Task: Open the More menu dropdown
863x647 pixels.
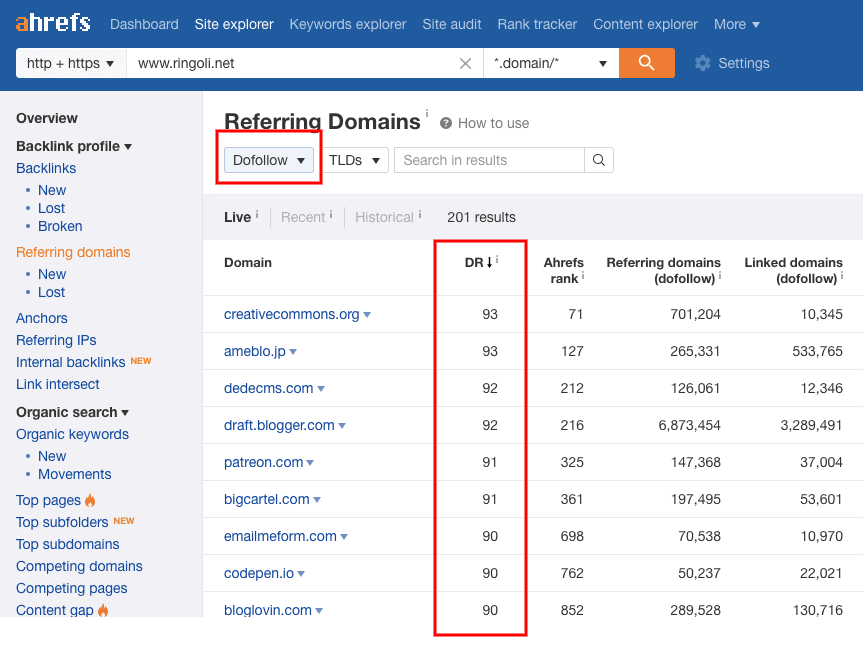Action: (x=736, y=24)
